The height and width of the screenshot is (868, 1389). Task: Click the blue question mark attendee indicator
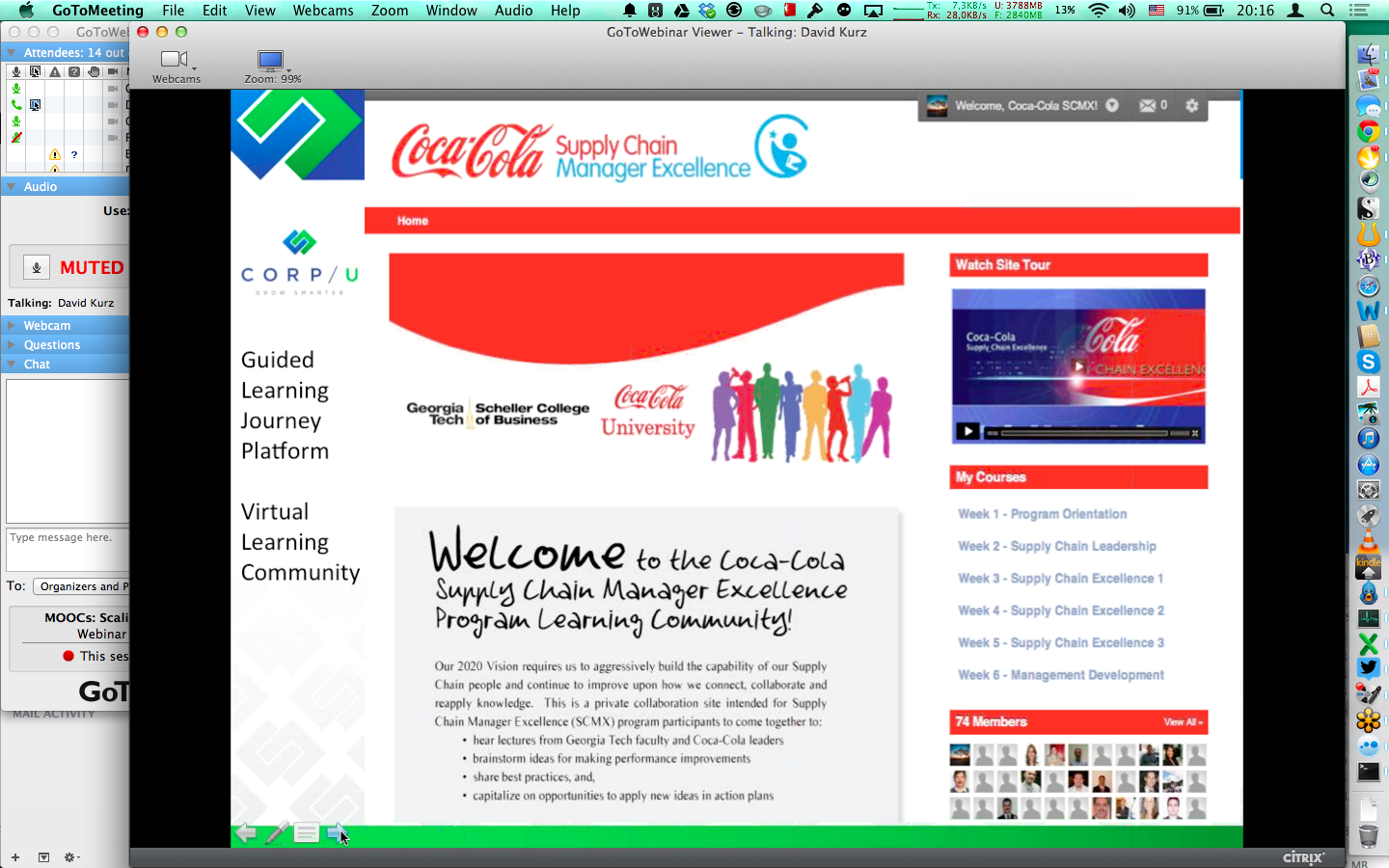[x=74, y=154]
